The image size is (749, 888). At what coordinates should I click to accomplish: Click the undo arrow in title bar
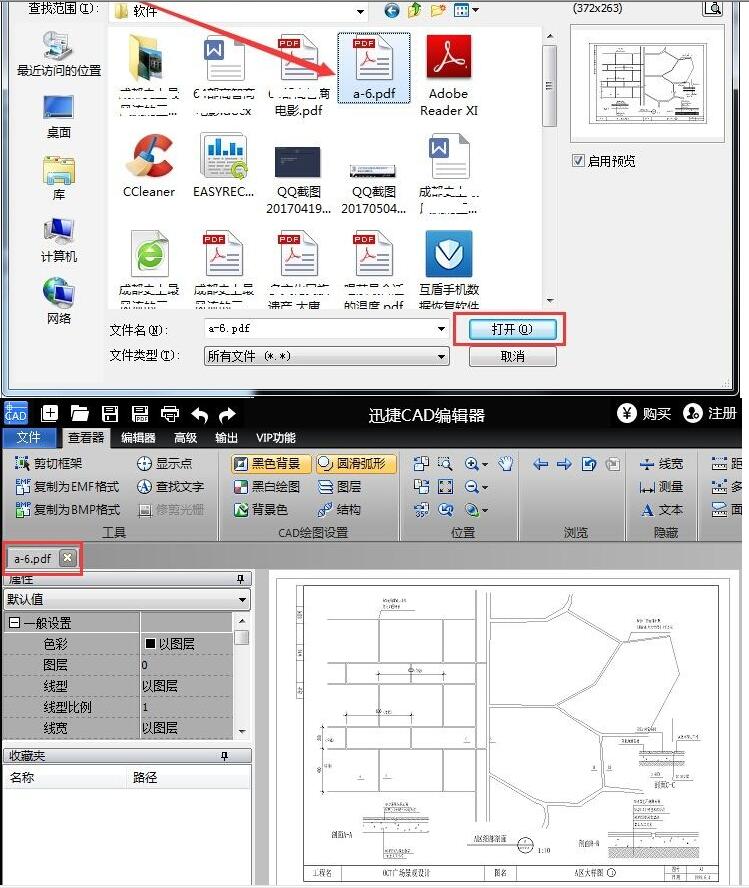pyautogui.click(x=199, y=414)
